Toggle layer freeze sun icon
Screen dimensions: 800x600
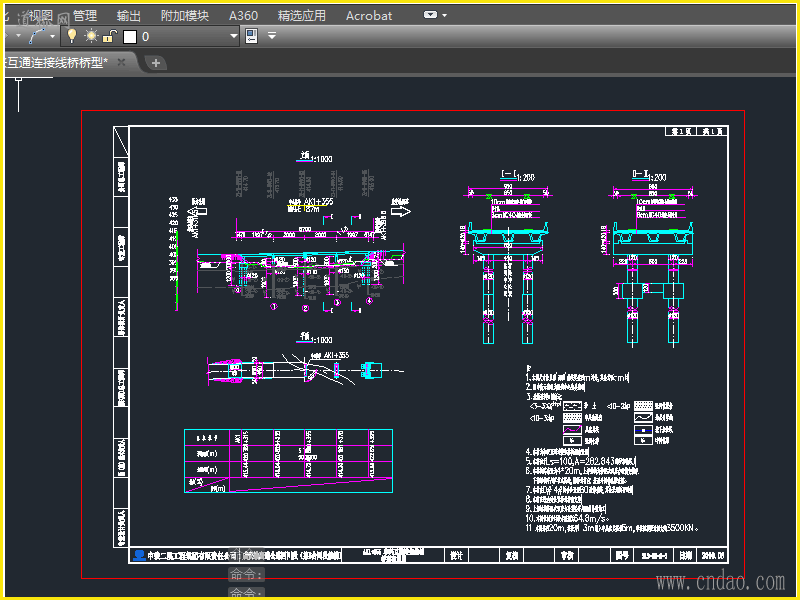pos(91,36)
